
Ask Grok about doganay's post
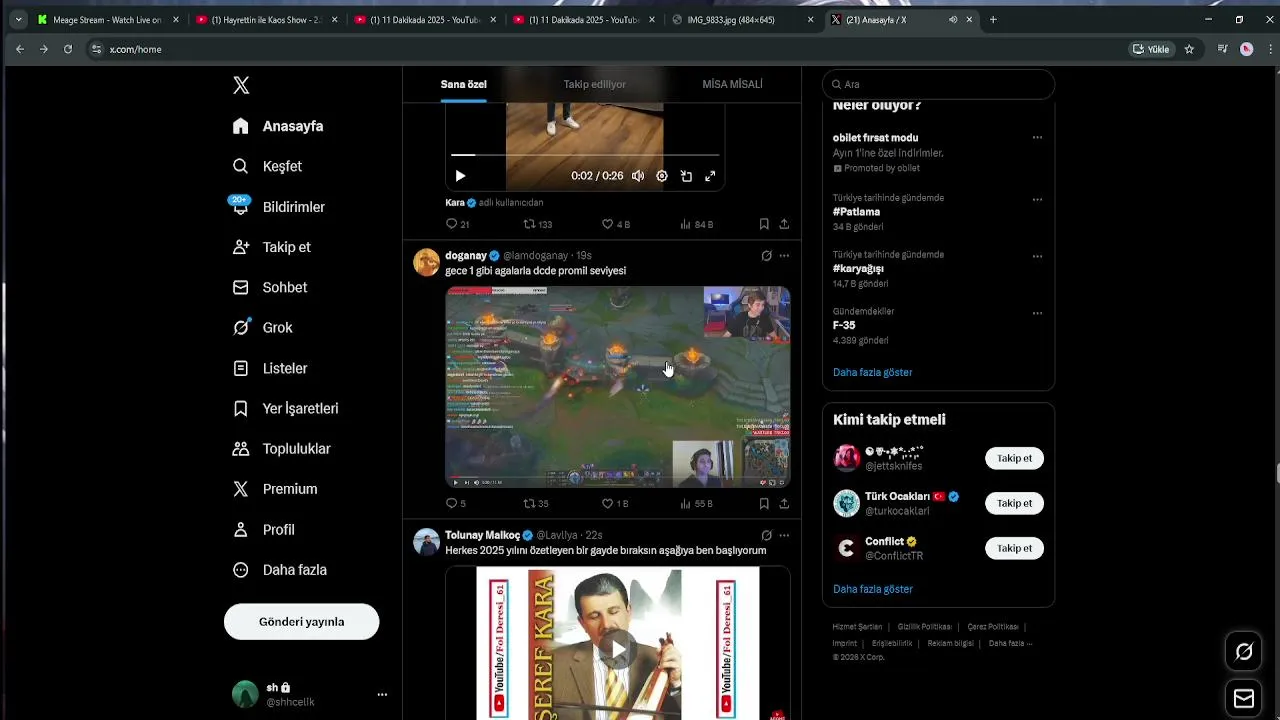coord(766,256)
